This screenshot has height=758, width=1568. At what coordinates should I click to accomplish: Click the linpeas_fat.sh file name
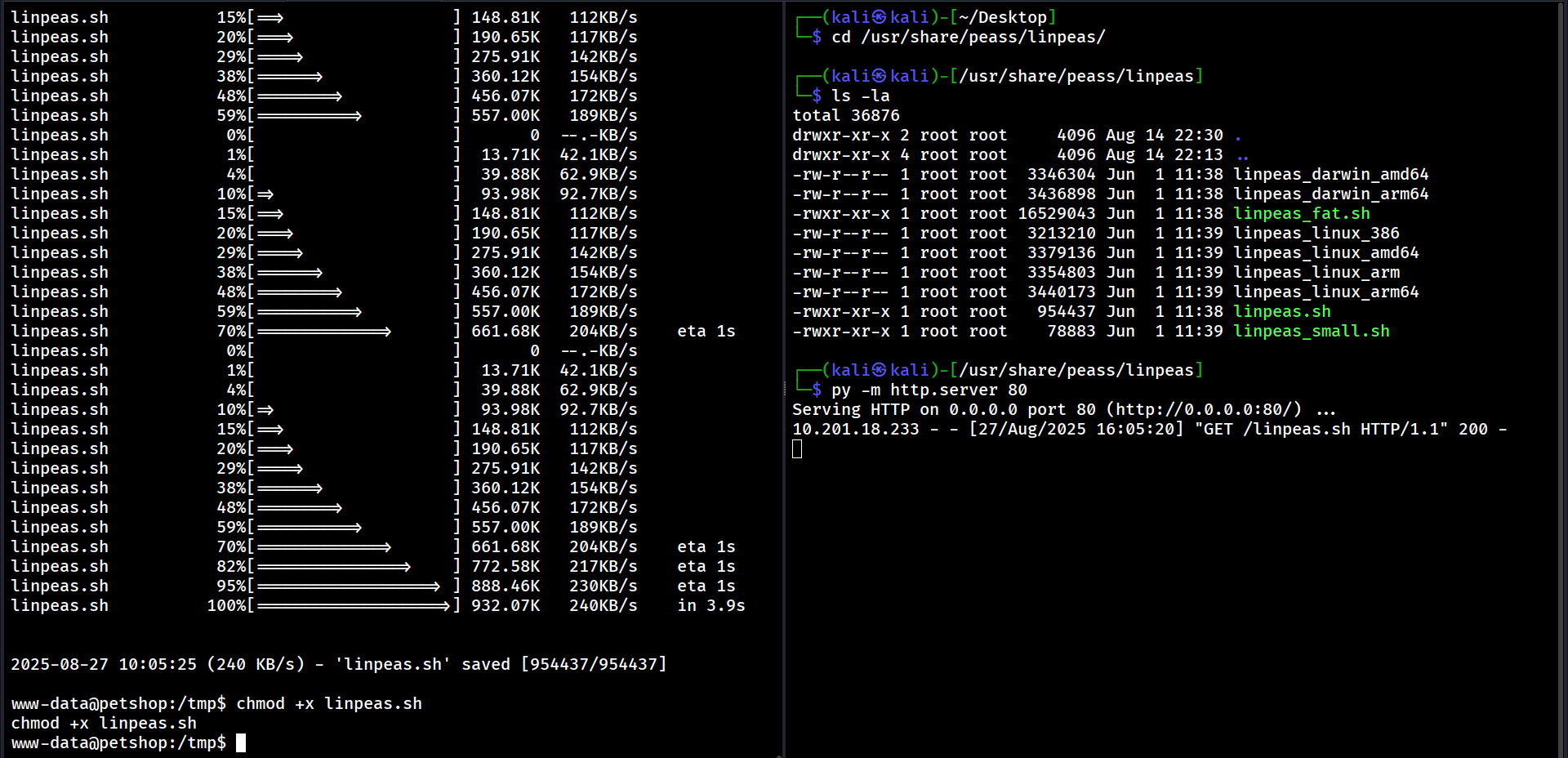click(x=1301, y=213)
